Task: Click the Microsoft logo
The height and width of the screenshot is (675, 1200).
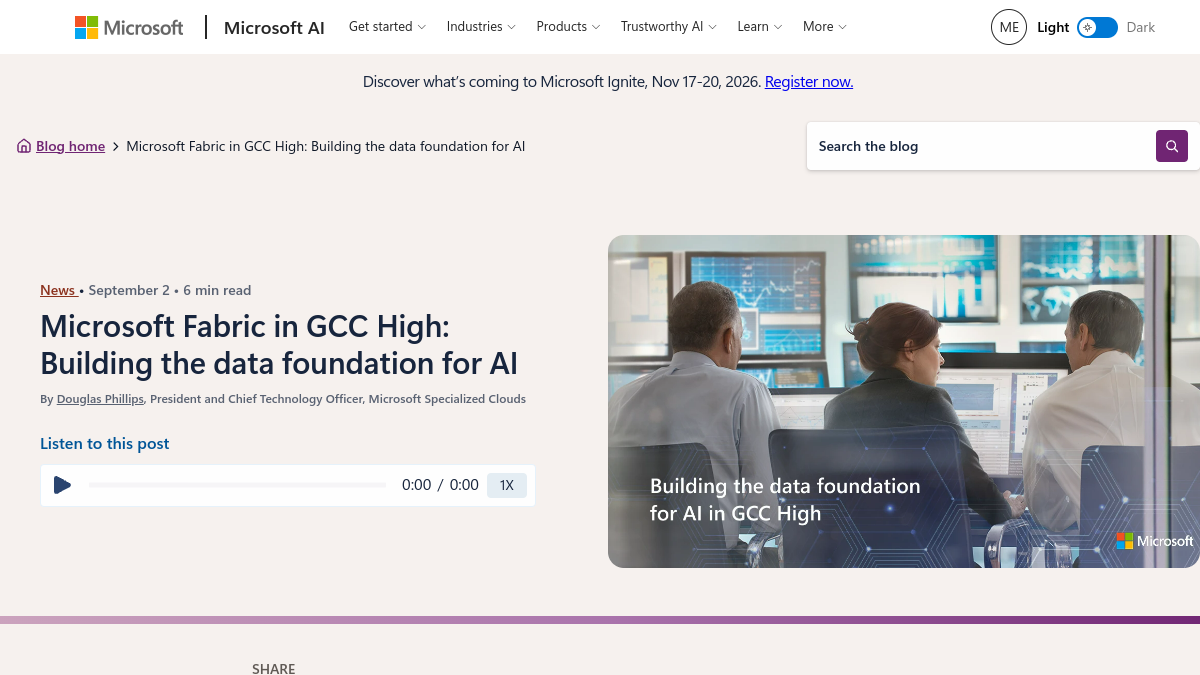Action: coord(129,27)
